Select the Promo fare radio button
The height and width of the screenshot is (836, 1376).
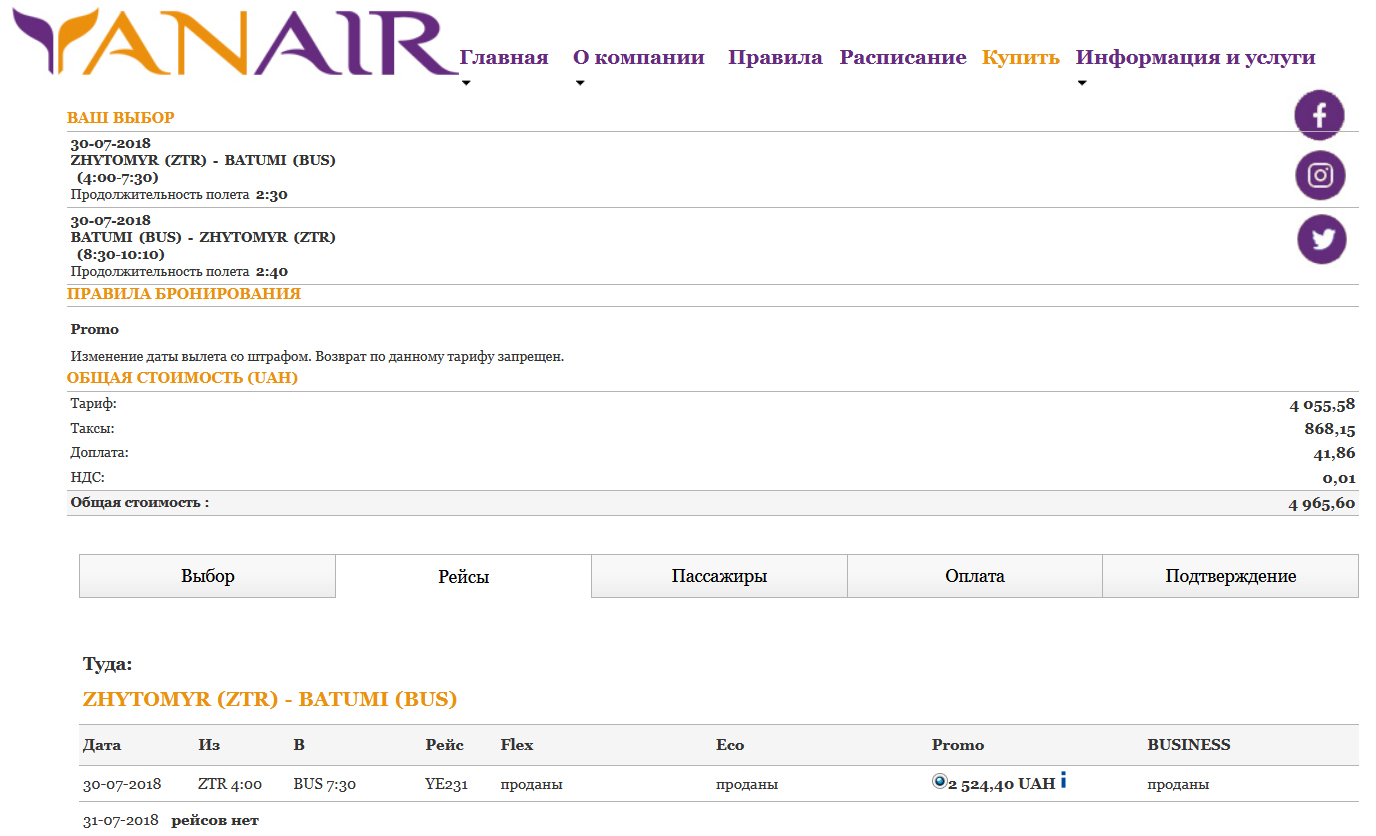tap(939, 782)
